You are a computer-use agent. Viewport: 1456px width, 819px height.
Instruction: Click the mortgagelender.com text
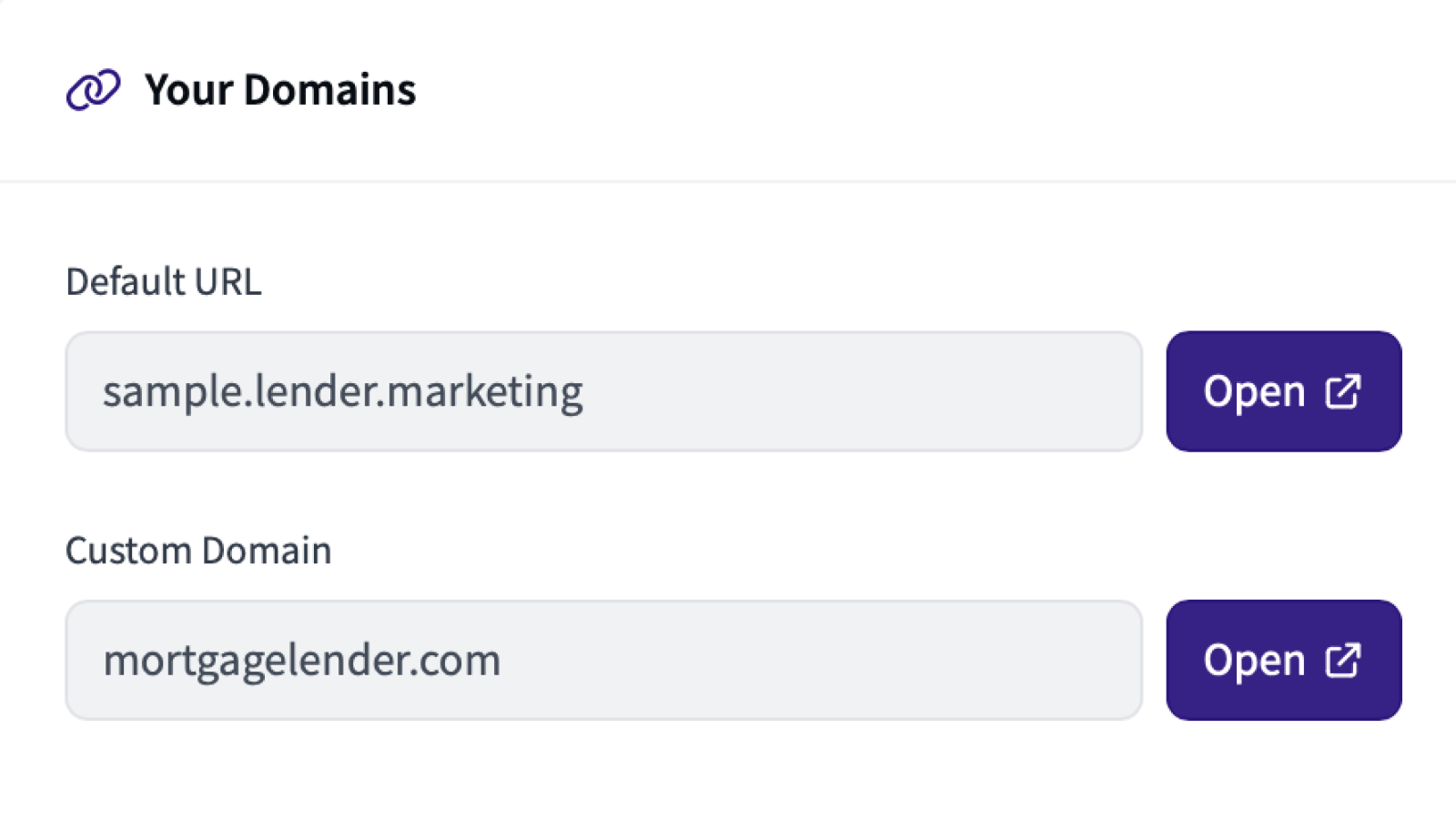pos(301,660)
